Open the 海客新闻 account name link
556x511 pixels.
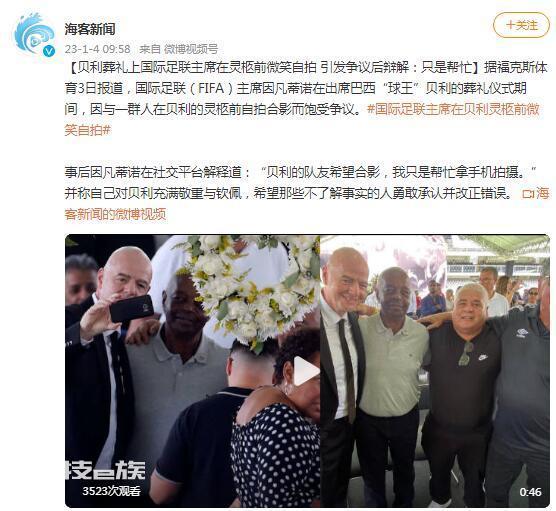click(90, 29)
